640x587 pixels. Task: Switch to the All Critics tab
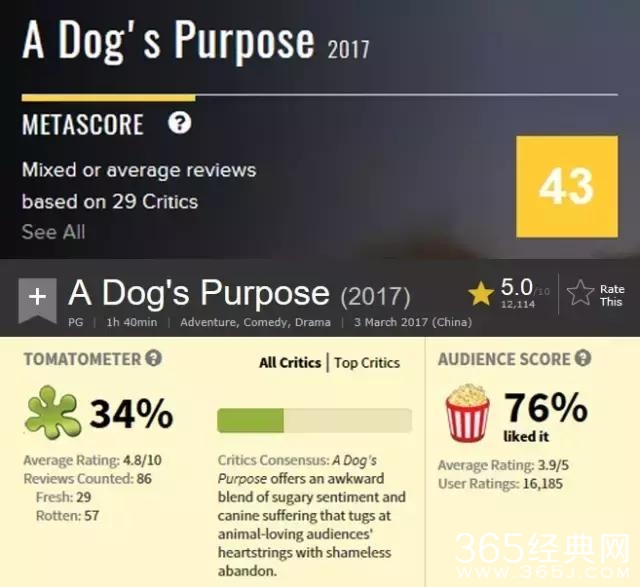290,363
